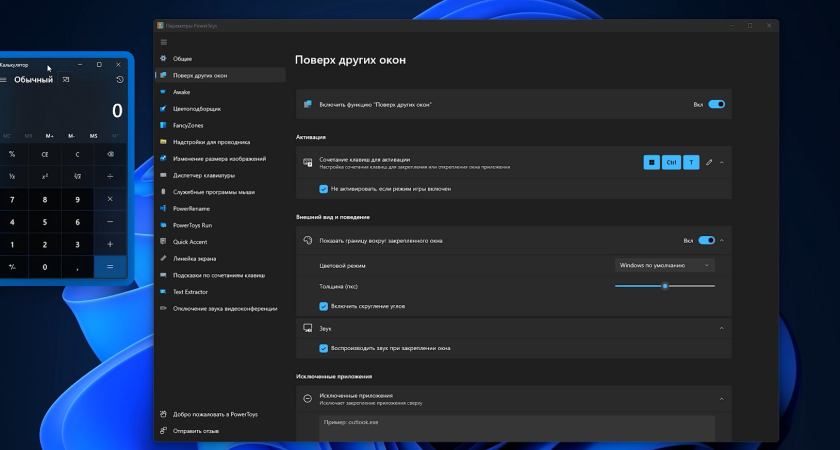Click the Изменение размера изображений icon
Viewport: 840px width, 450px height.
(x=163, y=159)
